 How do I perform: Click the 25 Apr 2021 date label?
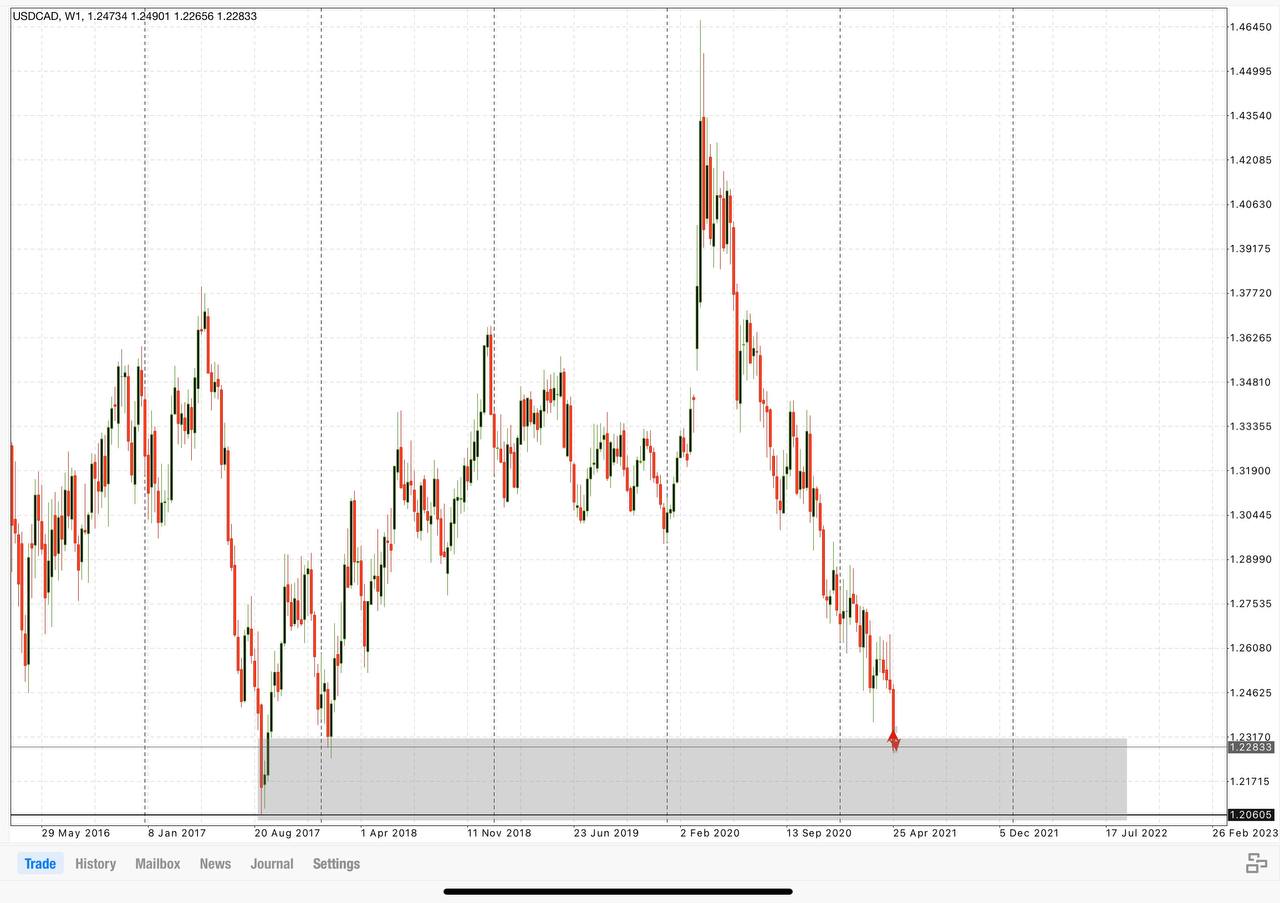click(x=924, y=832)
